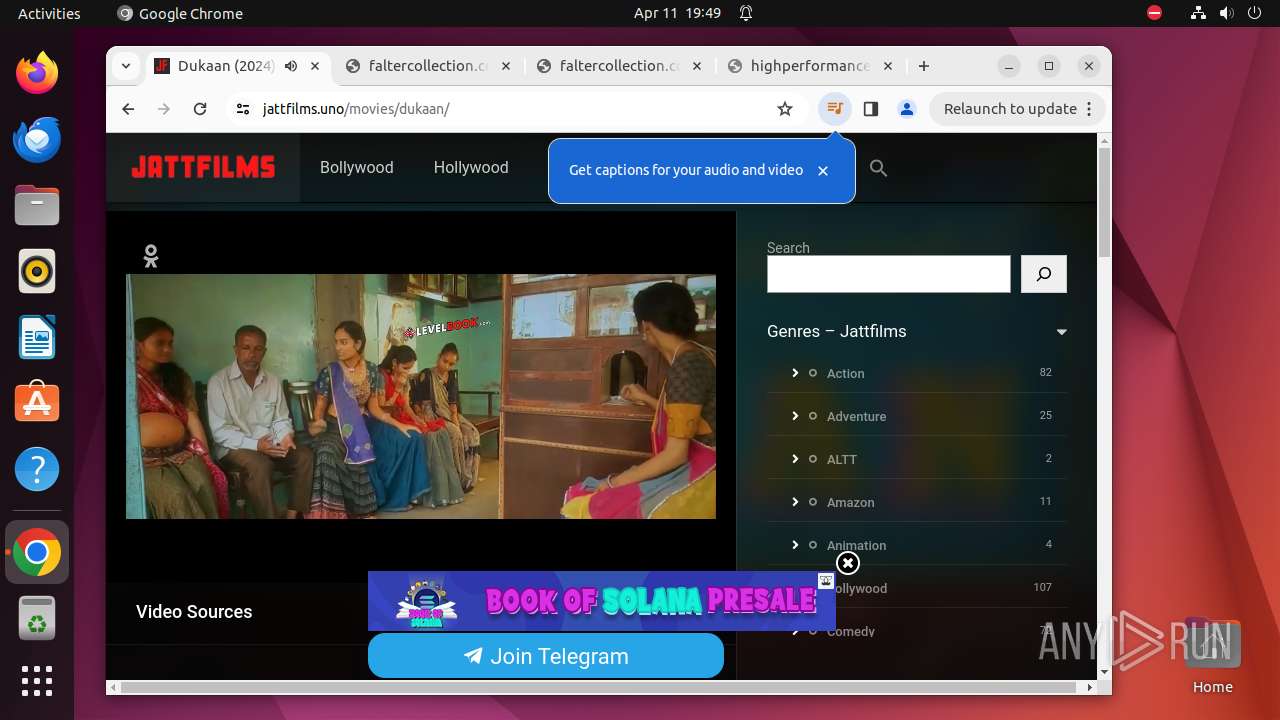Focus the sidebar Search input field

point(889,274)
